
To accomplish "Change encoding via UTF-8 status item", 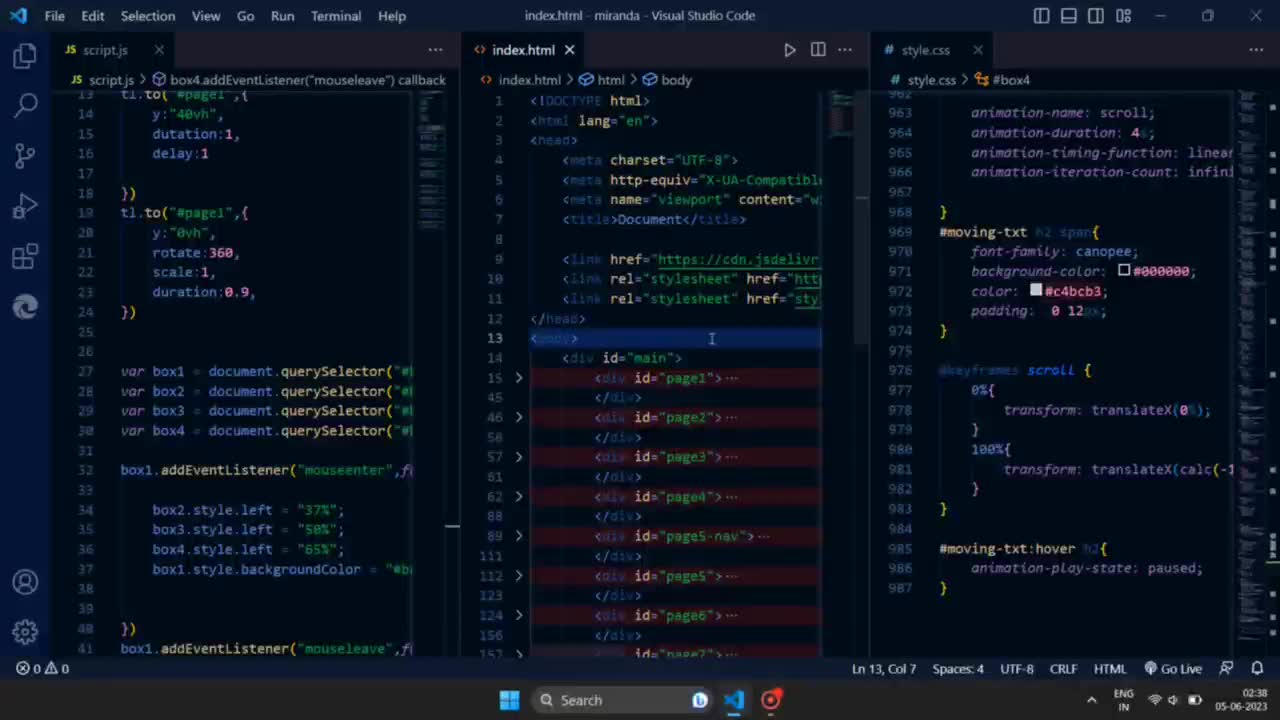I will [x=1017, y=669].
